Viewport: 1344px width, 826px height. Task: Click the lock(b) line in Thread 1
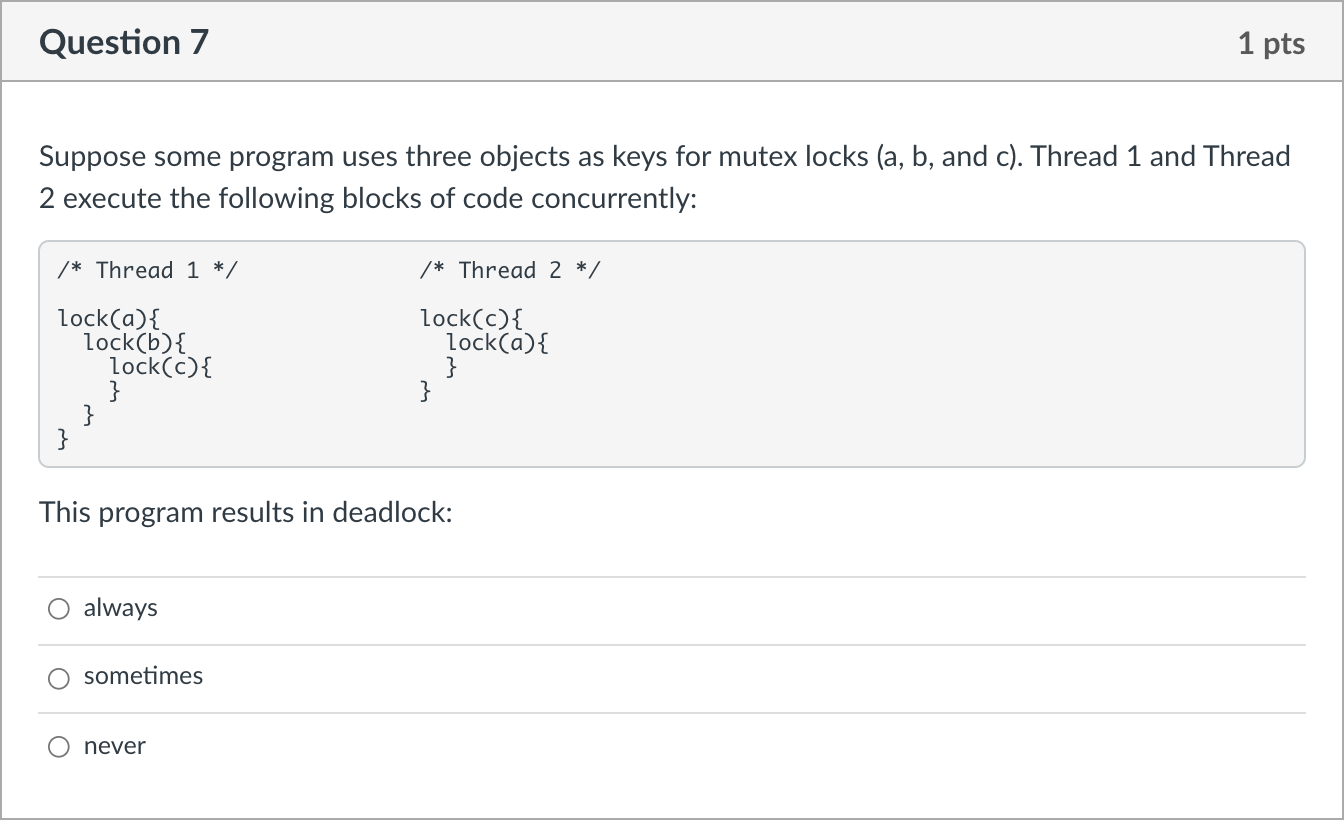[134, 343]
